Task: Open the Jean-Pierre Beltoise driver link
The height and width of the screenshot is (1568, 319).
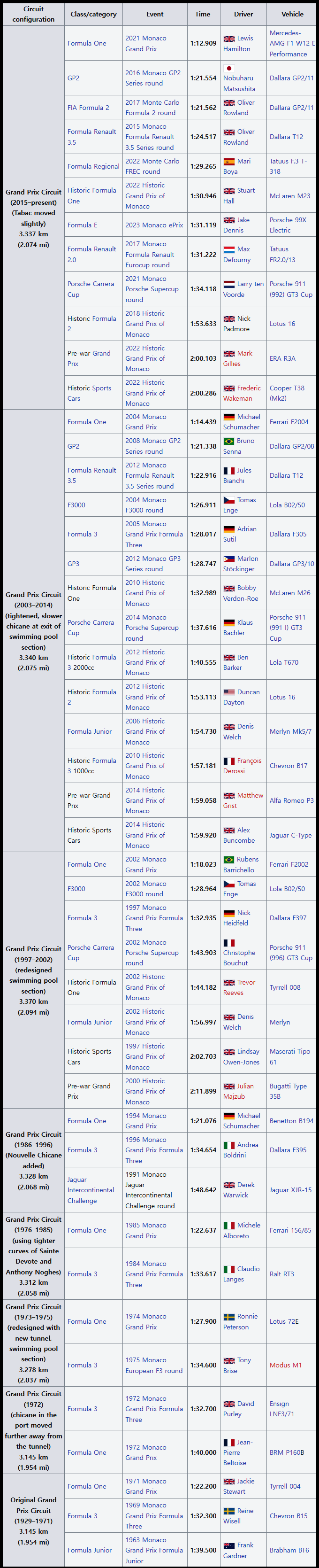Action: pyautogui.click(x=238, y=1452)
